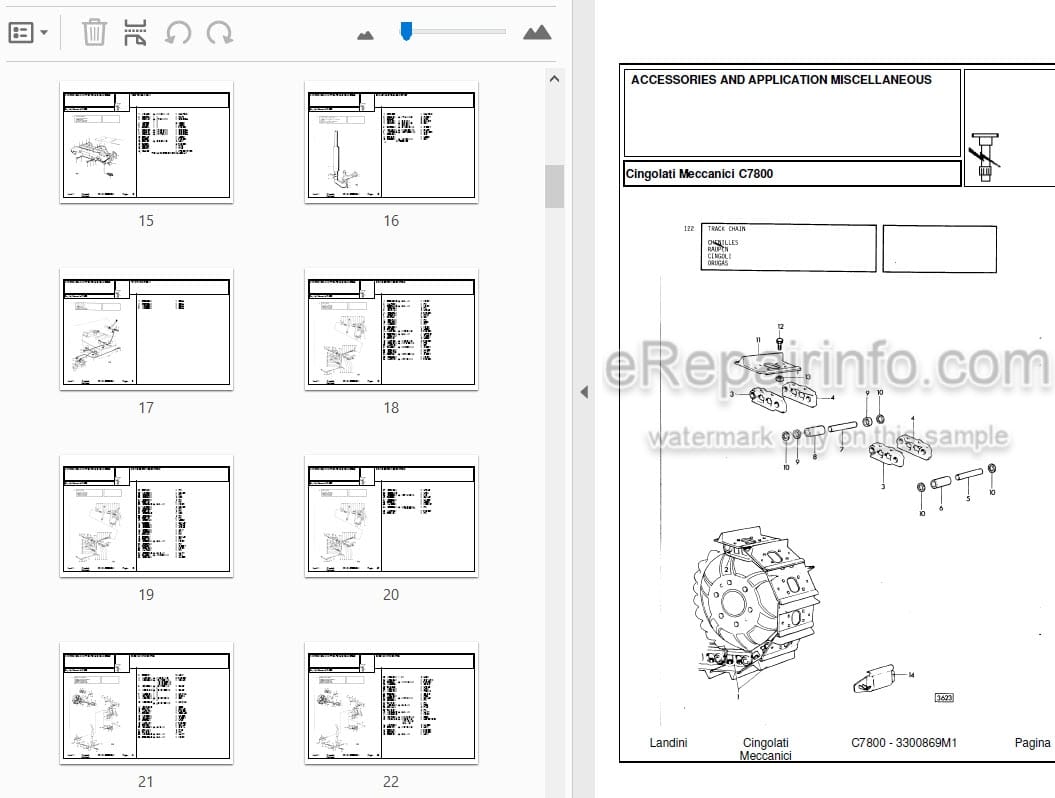Open the thumbnail panel options menu
The height and width of the screenshot is (798, 1055).
tap(28, 32)
